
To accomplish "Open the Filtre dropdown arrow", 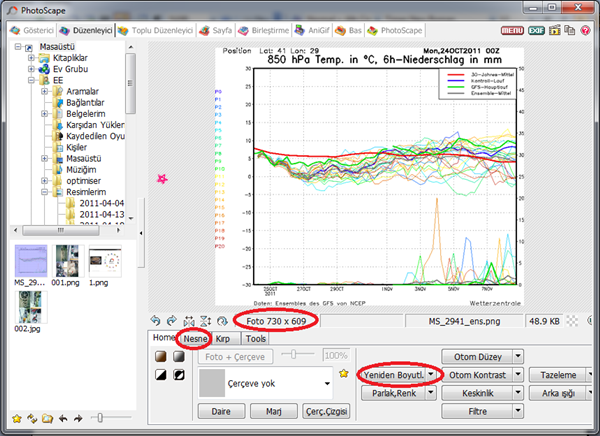I will [x=518, y=410].
